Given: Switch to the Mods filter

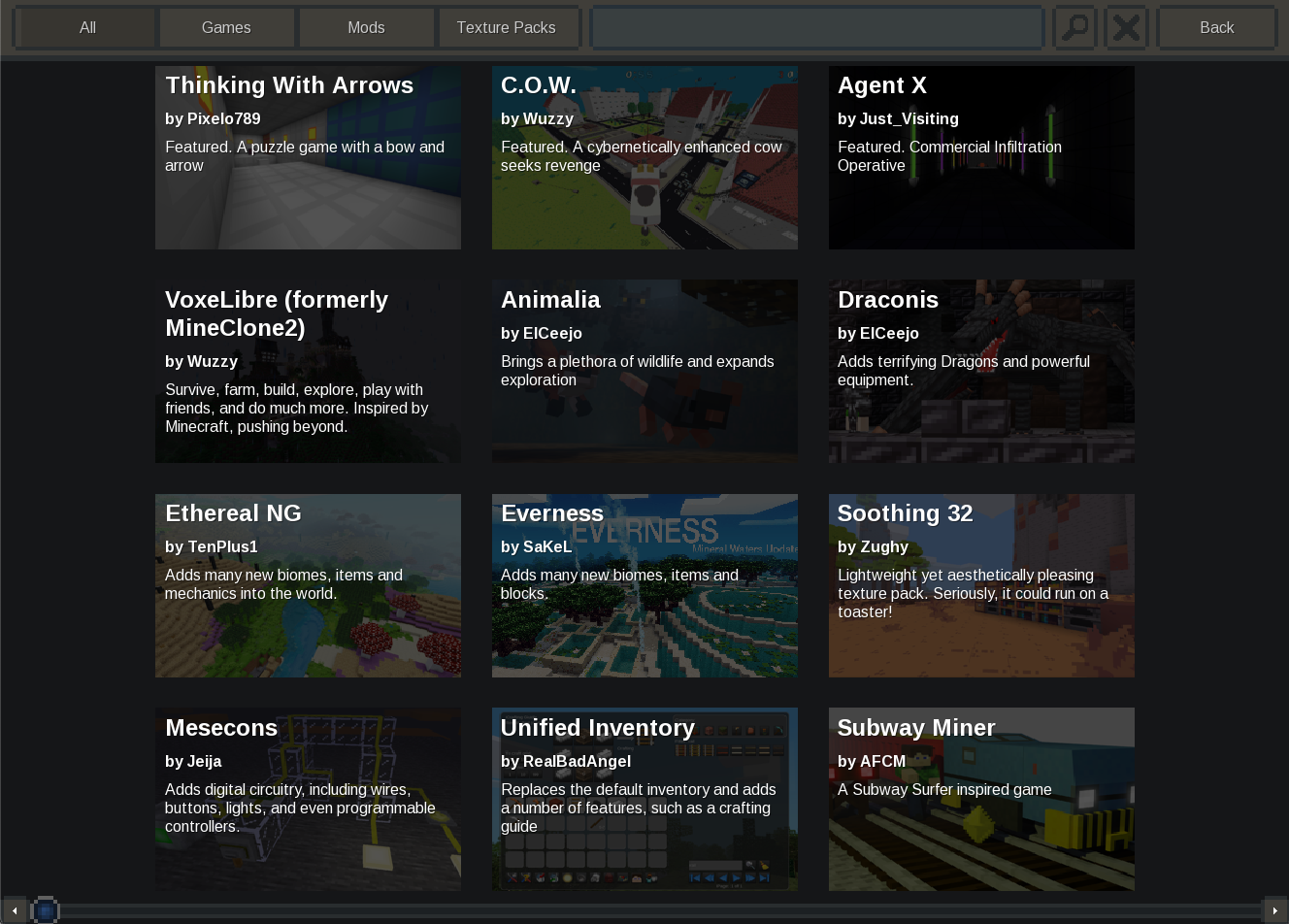Looking at the screenshot, I should (x=366, y=27).
